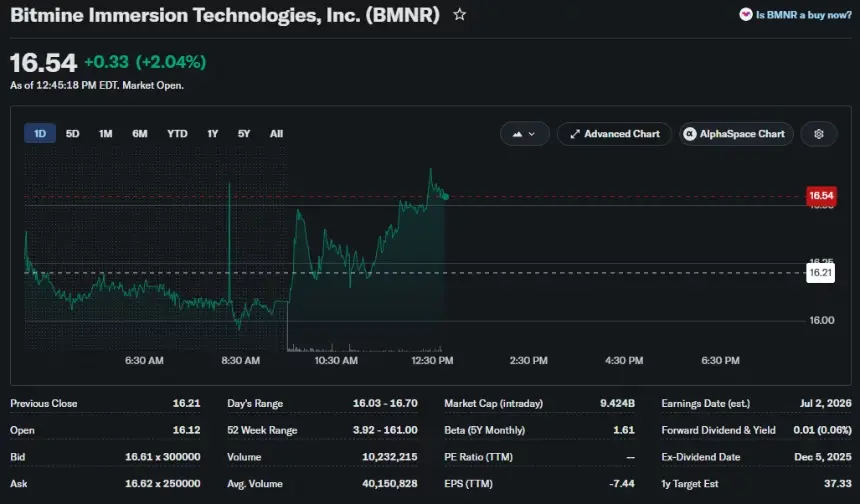Click the 8:30 AM time axis label
Viewport: 860px width, 504px height.
tap(241, 360)
